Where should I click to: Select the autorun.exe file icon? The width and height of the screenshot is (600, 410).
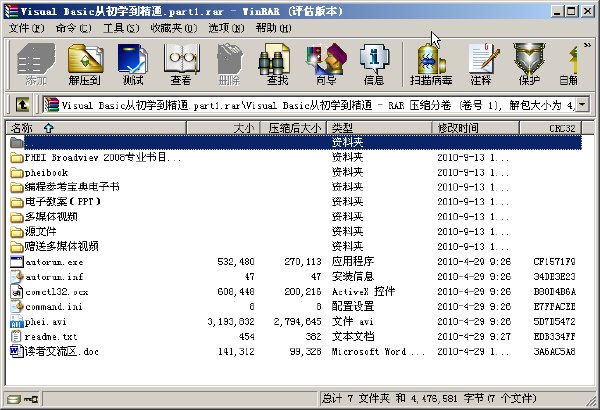tap(17, 262)
